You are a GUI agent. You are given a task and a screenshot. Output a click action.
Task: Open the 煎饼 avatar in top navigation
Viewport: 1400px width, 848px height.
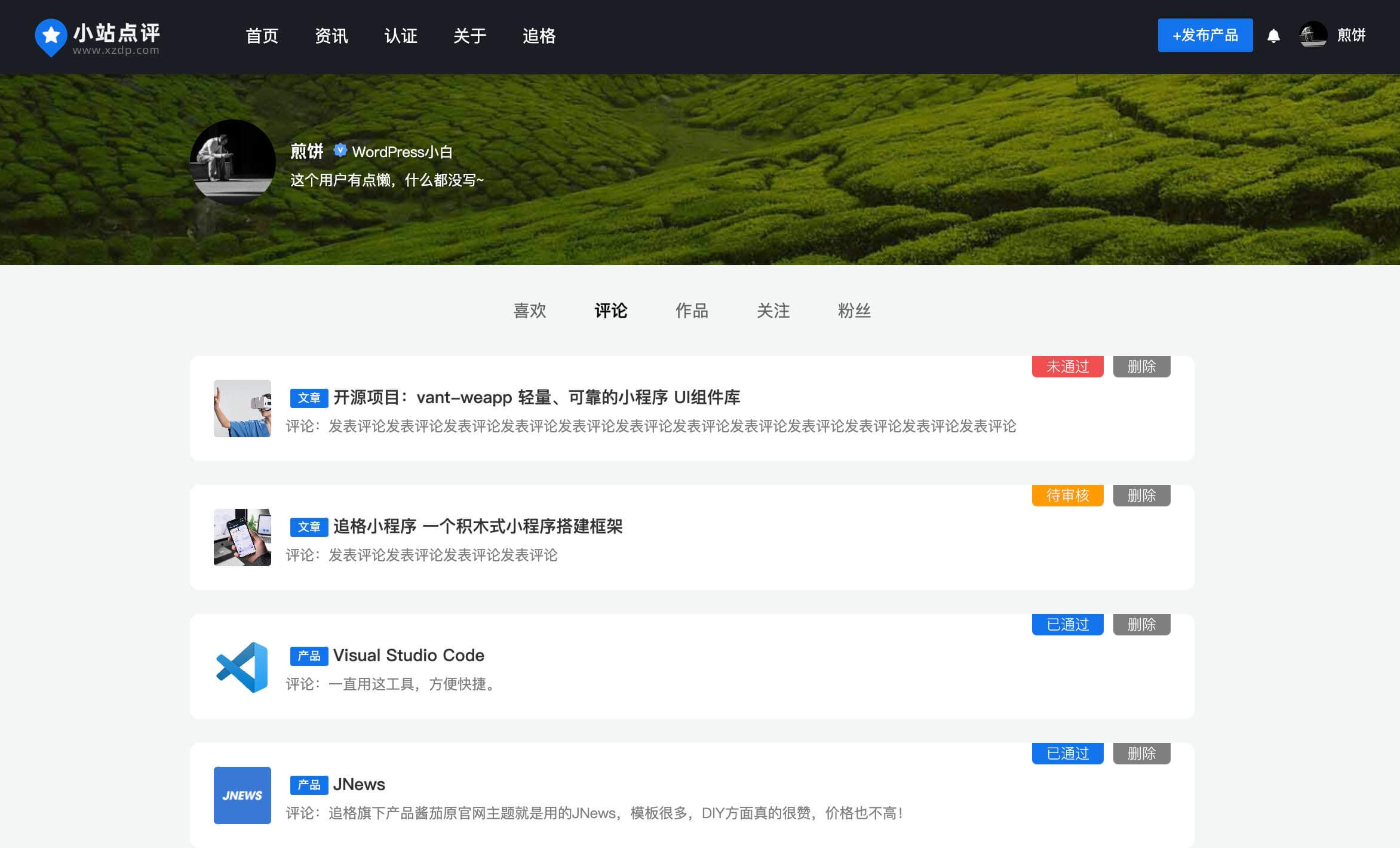click(x=1313, y=35)
